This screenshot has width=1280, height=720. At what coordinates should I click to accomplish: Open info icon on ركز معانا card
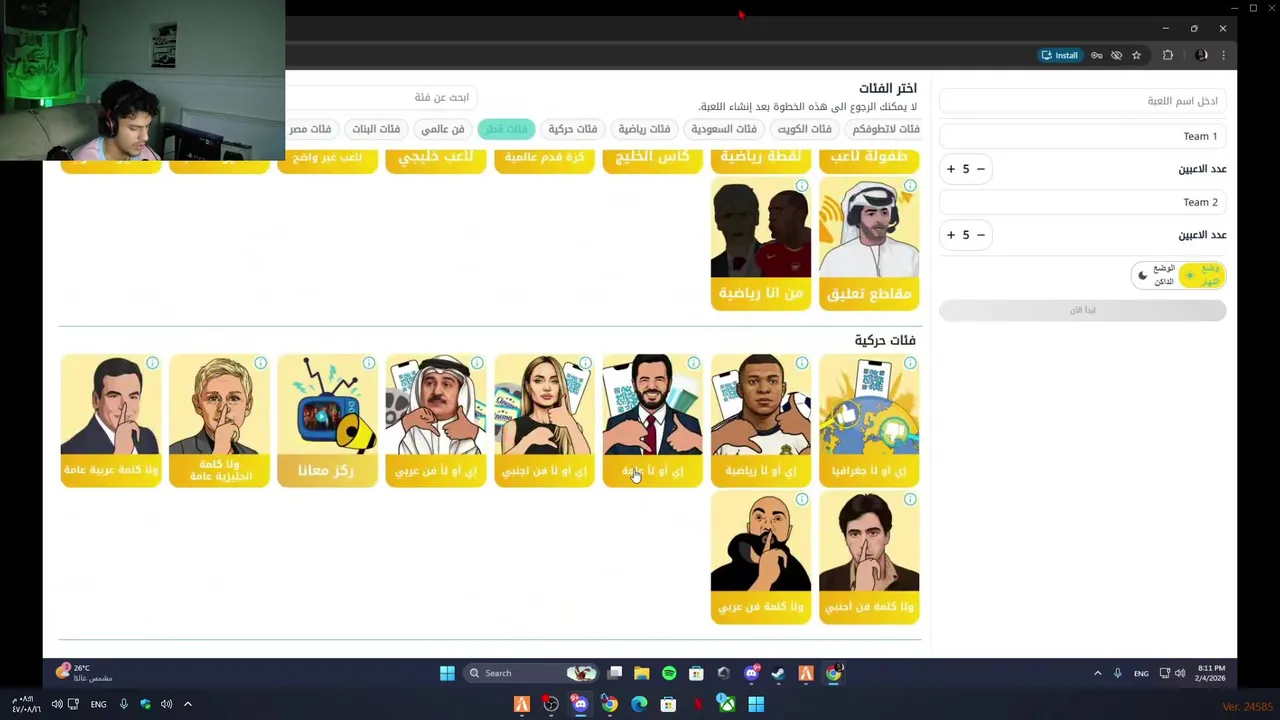(x=369, y=363)
